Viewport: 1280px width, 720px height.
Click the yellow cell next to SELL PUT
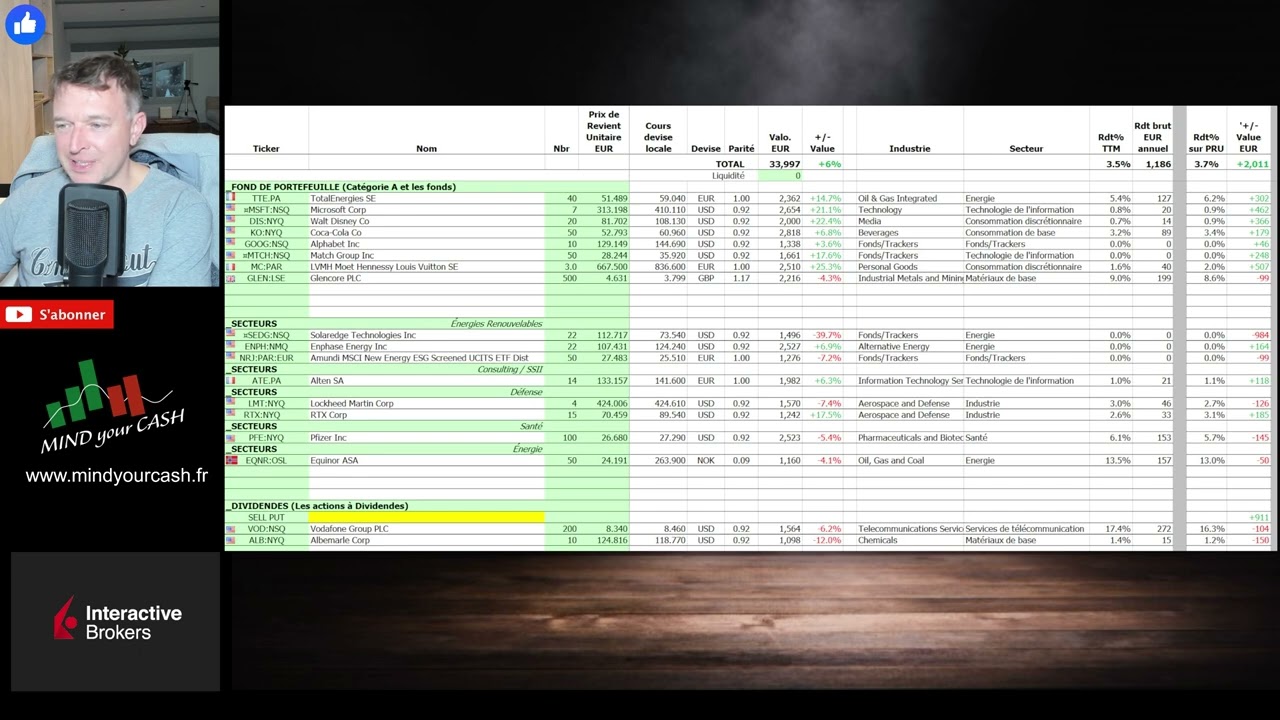[427, 517]
